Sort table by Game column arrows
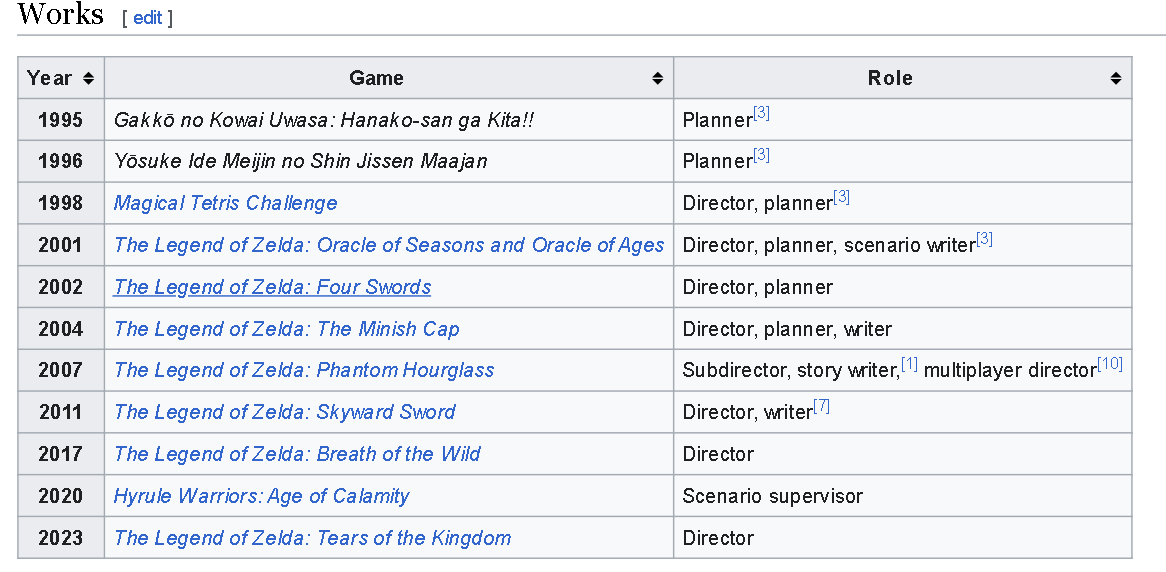Viewport: 1166px width, 572px height. coord(657,78)
